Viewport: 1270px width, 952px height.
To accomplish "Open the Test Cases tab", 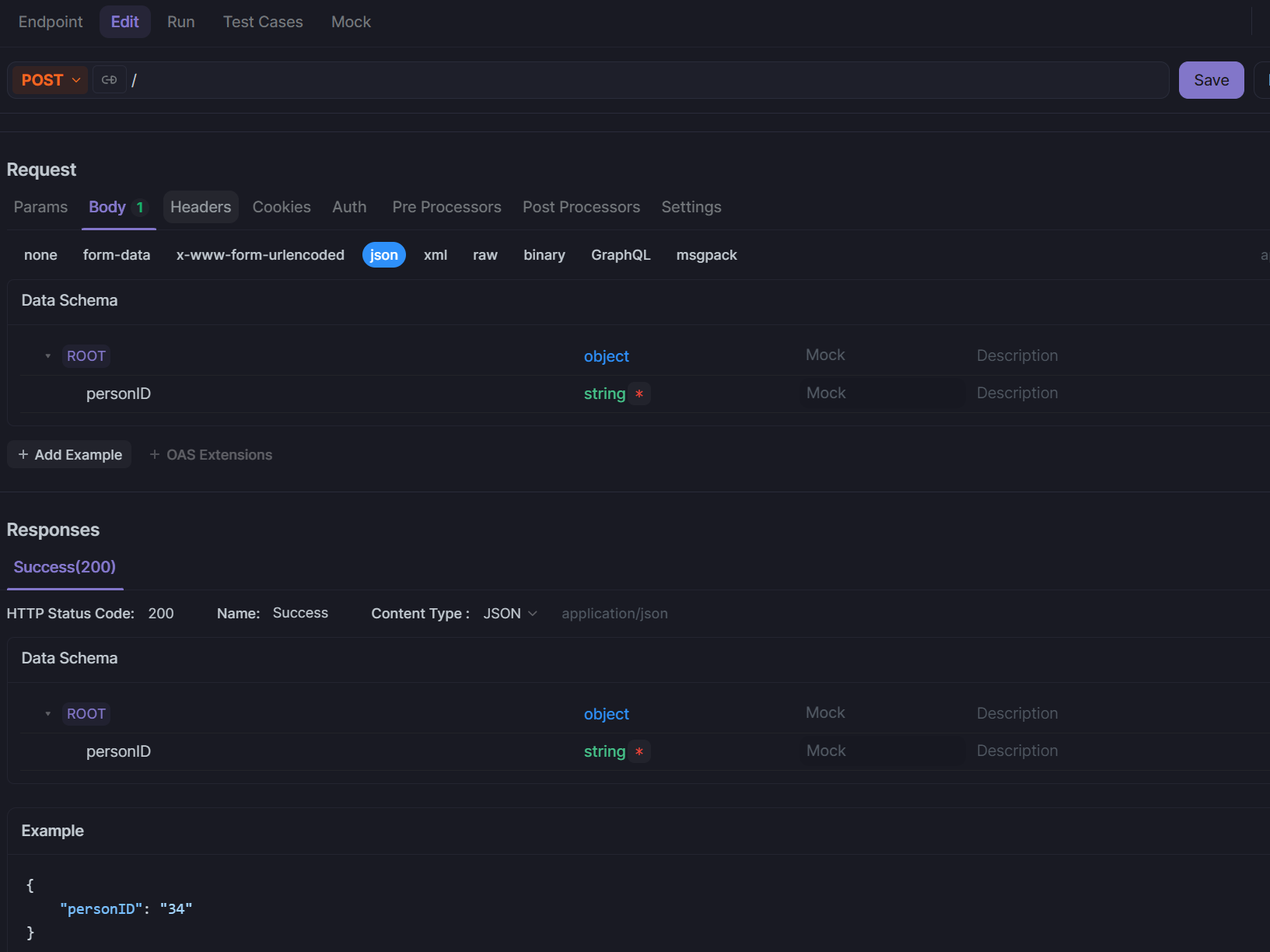I will 263,22.
